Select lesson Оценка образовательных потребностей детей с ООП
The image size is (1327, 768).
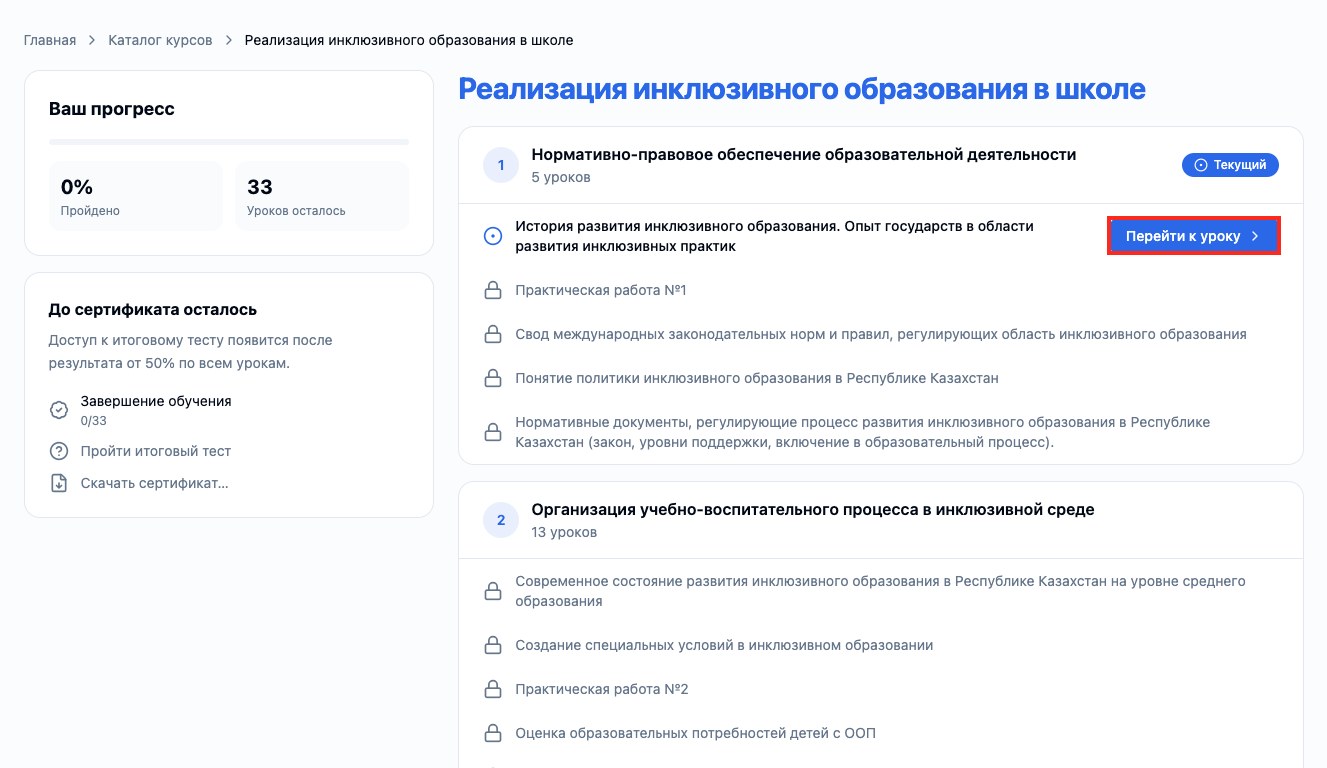pyautogui.click(x=695, y=733)
